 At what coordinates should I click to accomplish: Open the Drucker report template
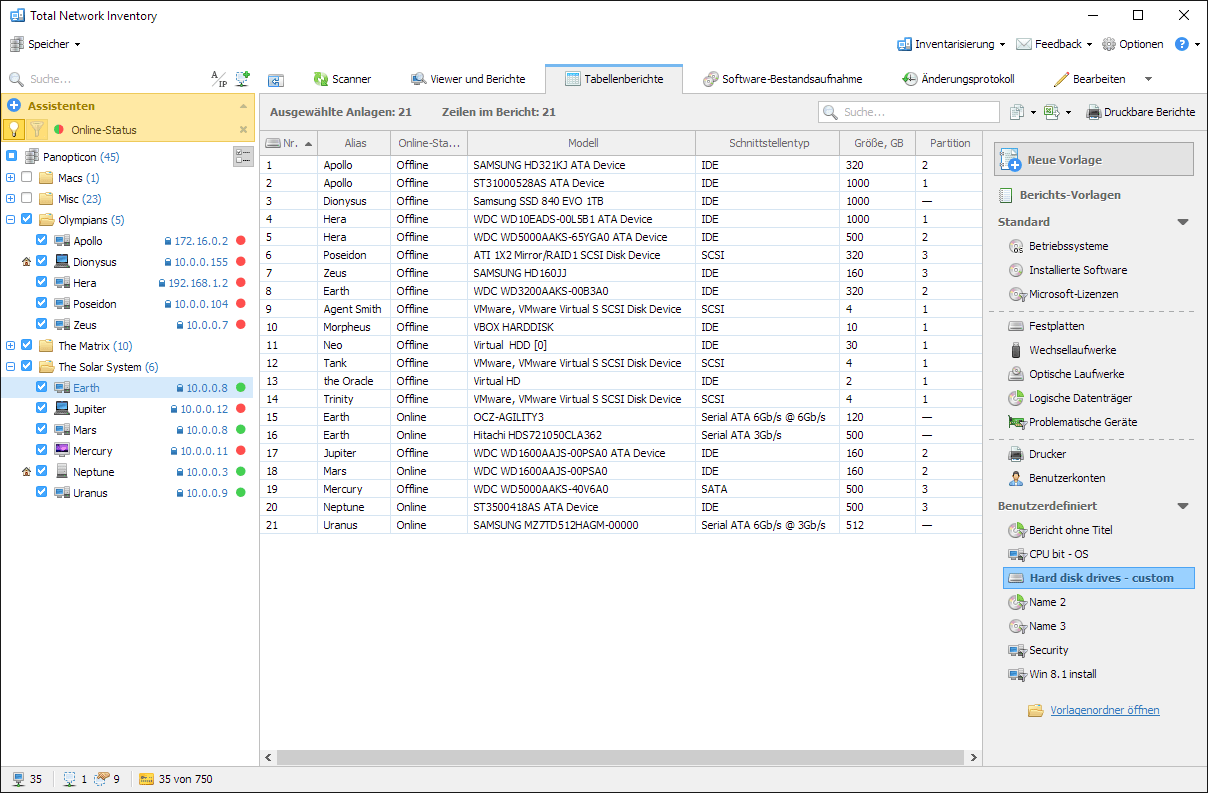(x=1047, y=454)
